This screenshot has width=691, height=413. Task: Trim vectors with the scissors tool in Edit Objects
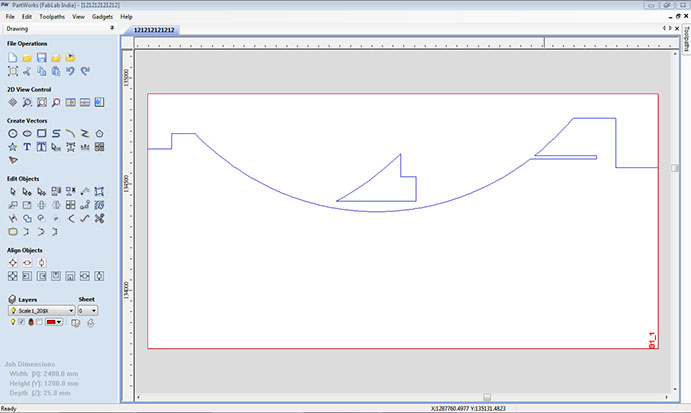point(100,218)
